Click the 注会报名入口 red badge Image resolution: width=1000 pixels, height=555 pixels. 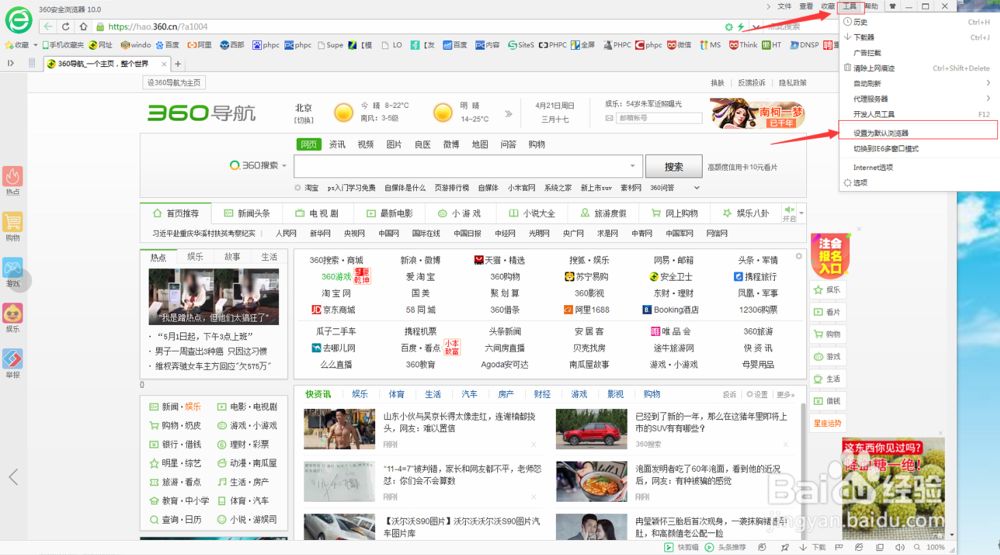830,255
